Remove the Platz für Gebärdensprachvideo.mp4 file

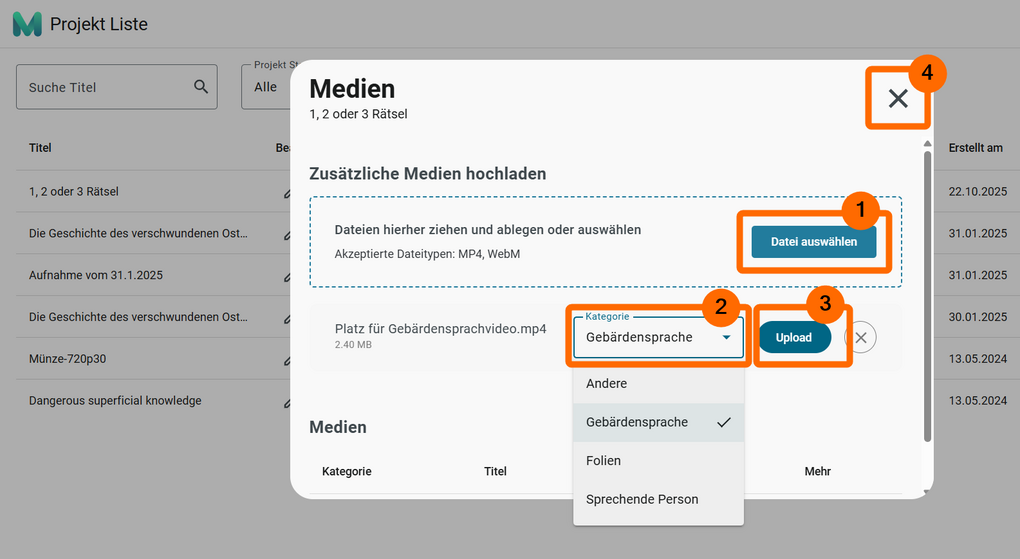(x=860, y=338)
